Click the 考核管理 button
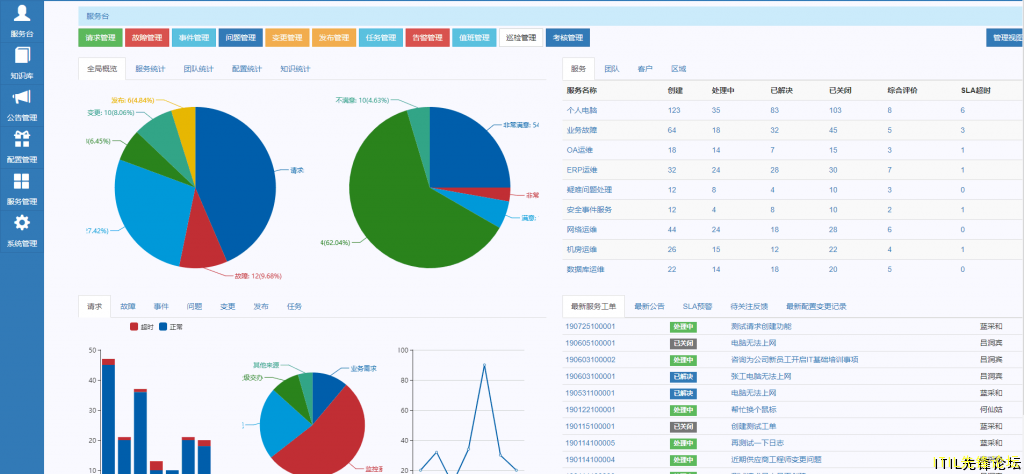The width and height of the screenshot is (1024, 474). 568,38
